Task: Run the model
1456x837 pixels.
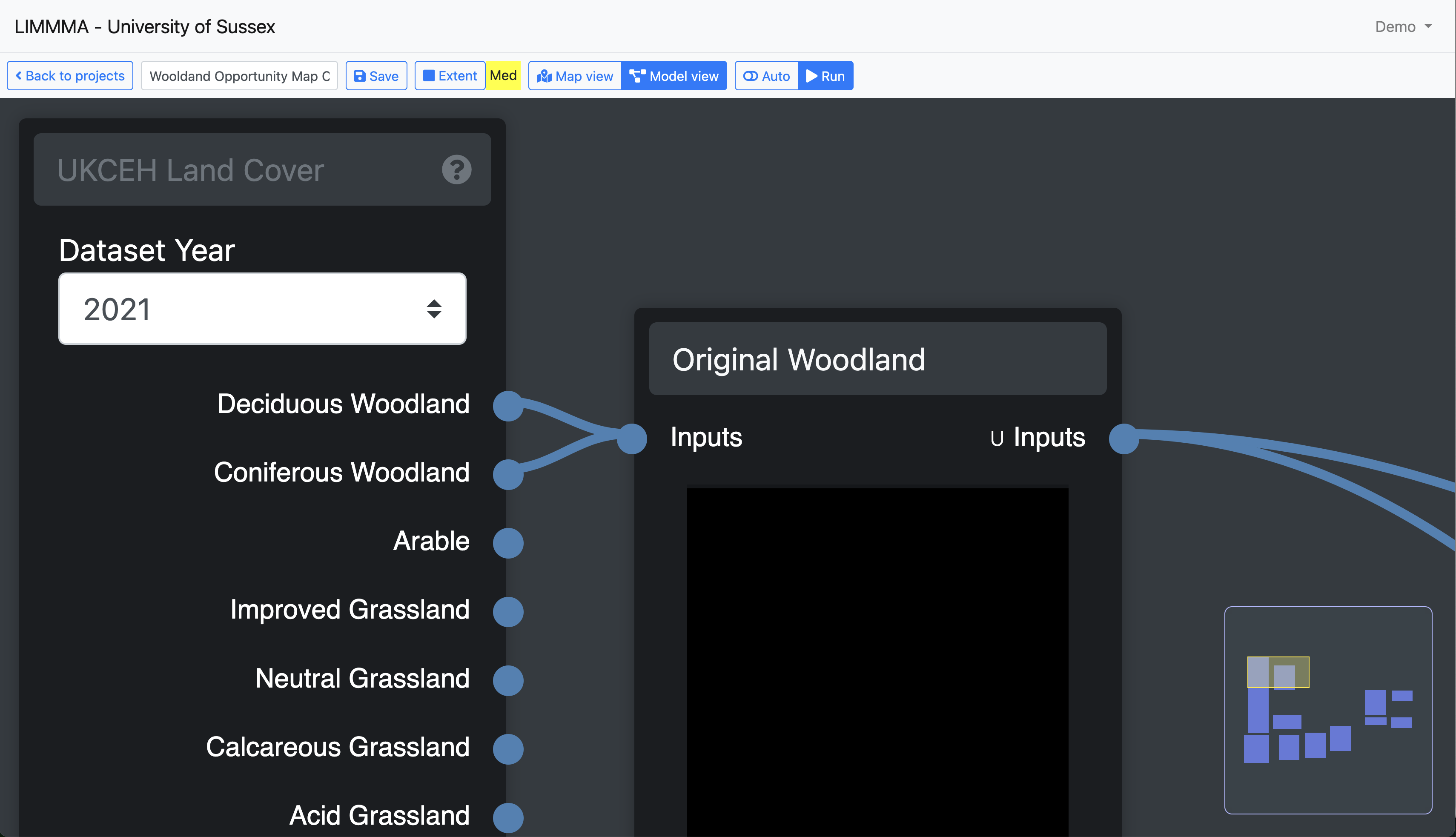Action: (825, 76)
